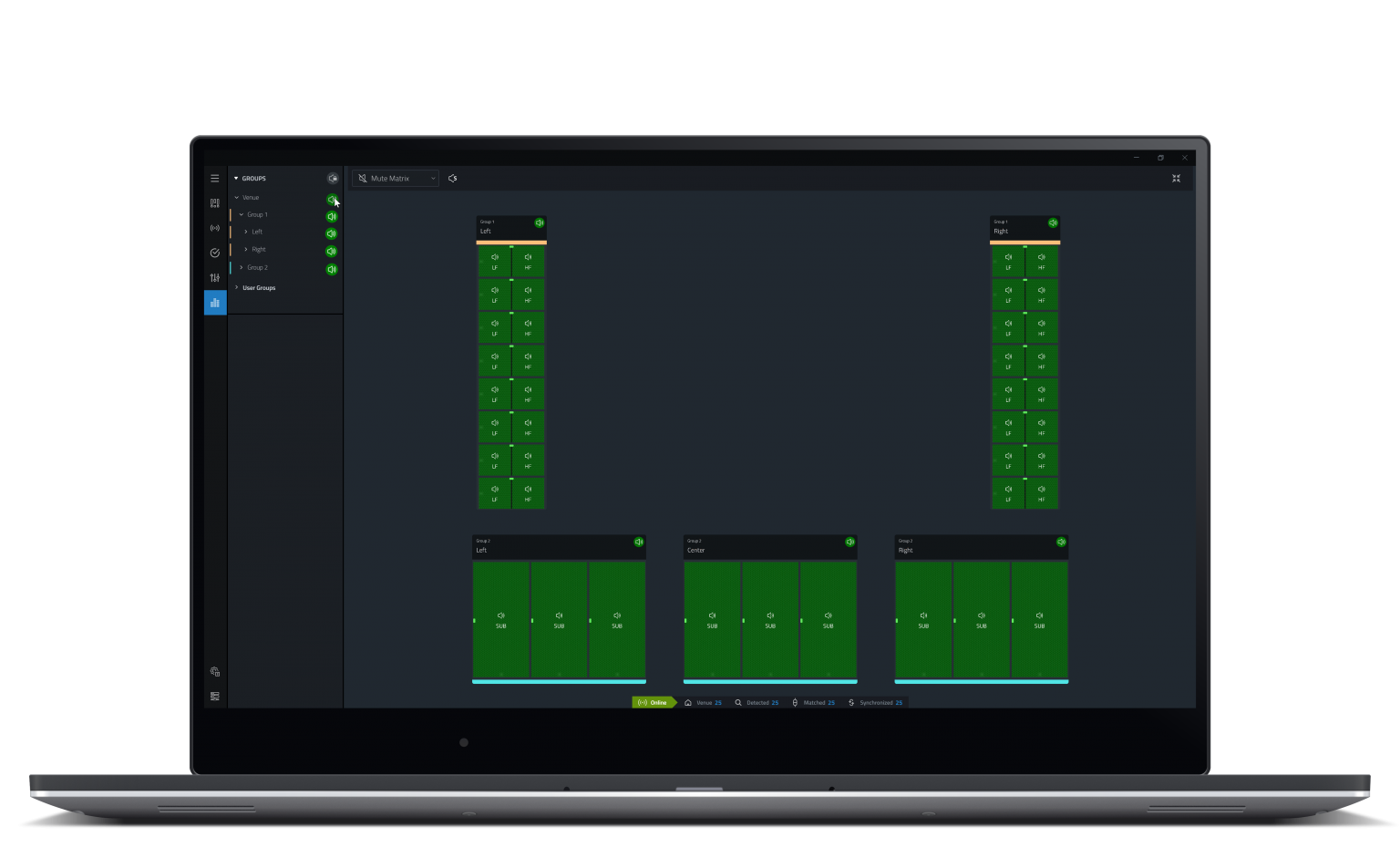Click the highlighted equalizer sidebar icon
This screenshot has width=1400, height=858.
(x=214, y=302)
